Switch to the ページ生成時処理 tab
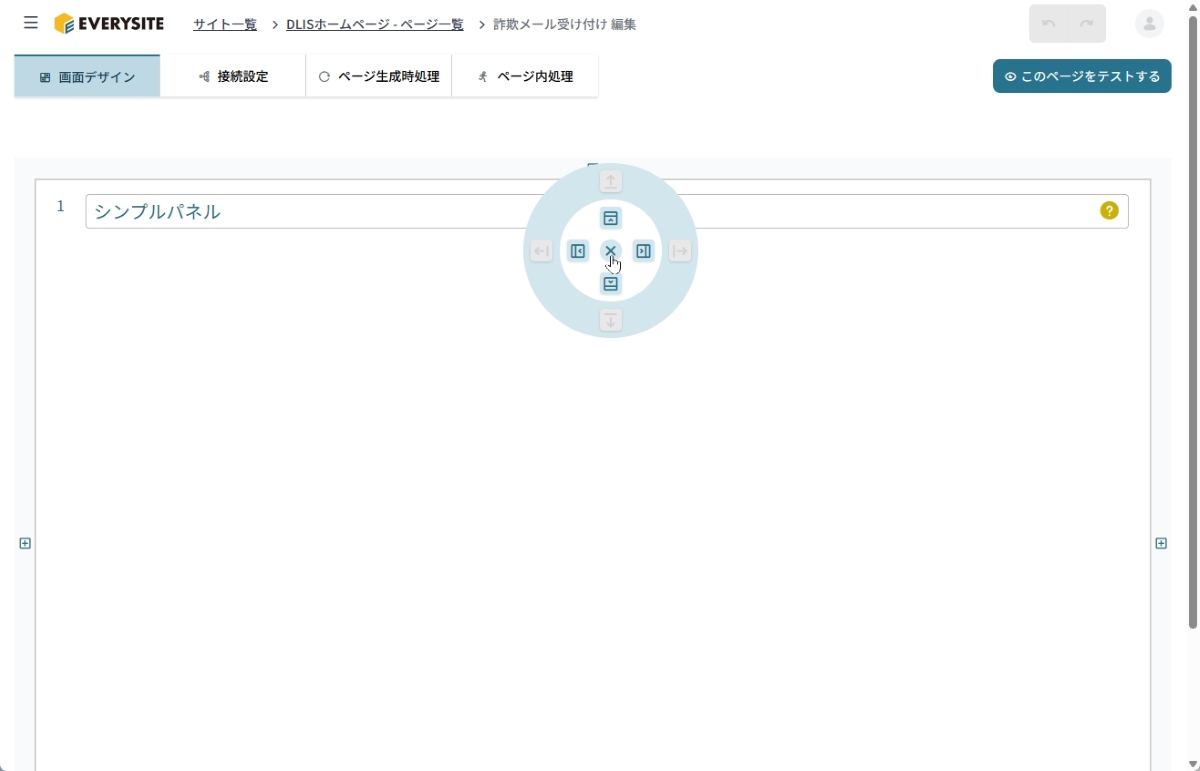Viewport: 1200px width, 771px height. [x=379, y=76]
